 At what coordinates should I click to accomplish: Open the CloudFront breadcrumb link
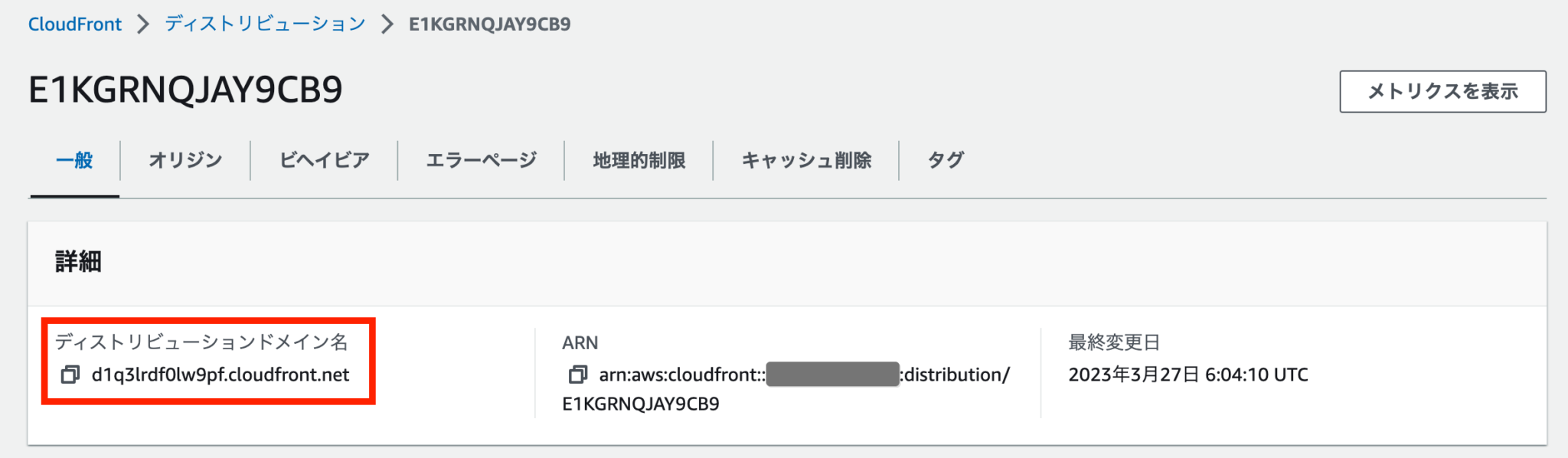[74, 23]
